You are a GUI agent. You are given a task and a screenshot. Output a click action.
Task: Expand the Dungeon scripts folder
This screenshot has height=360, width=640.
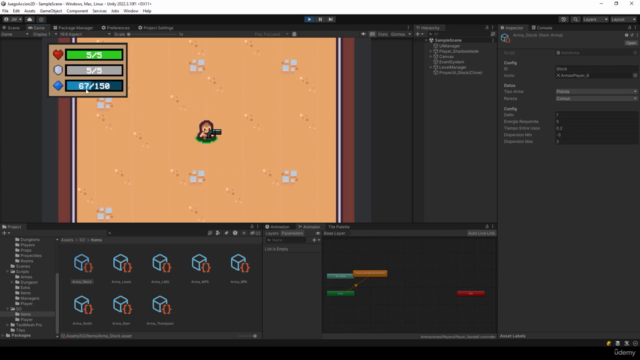click(x=12, y=282)
